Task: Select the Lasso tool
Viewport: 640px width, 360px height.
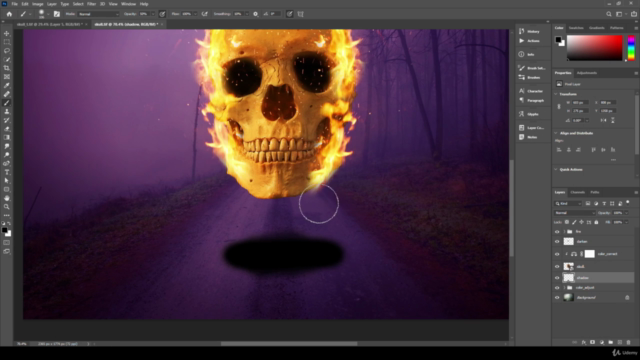Action: tap(7, 51)
